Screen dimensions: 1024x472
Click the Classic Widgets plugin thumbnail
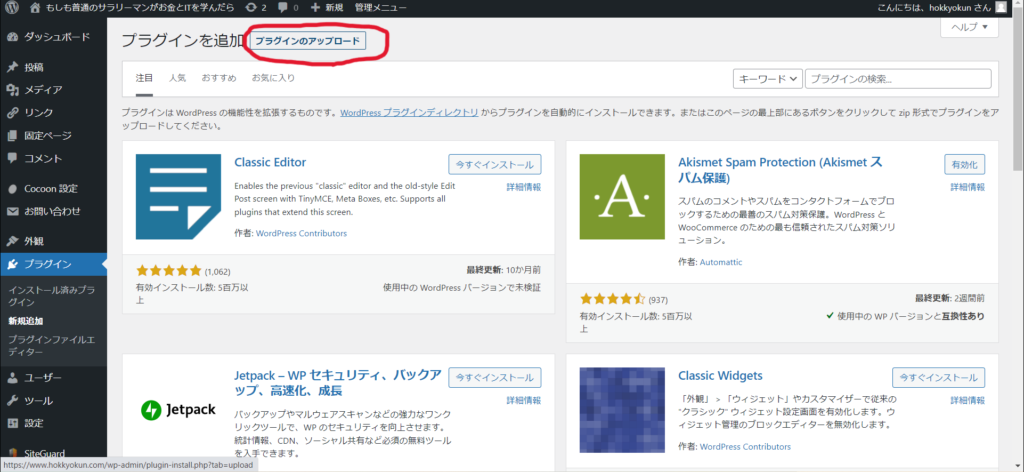pyautogui.click(x=622, y=410)
